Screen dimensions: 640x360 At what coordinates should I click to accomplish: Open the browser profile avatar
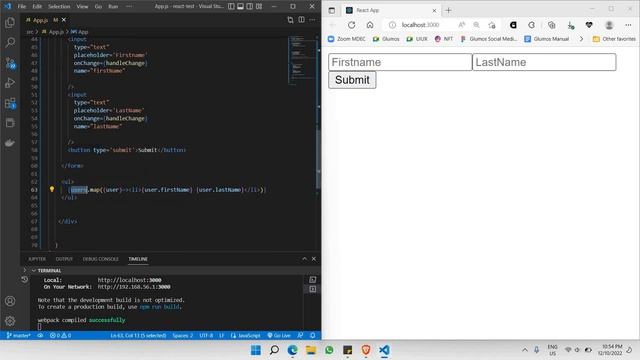(x=609, y=25)
